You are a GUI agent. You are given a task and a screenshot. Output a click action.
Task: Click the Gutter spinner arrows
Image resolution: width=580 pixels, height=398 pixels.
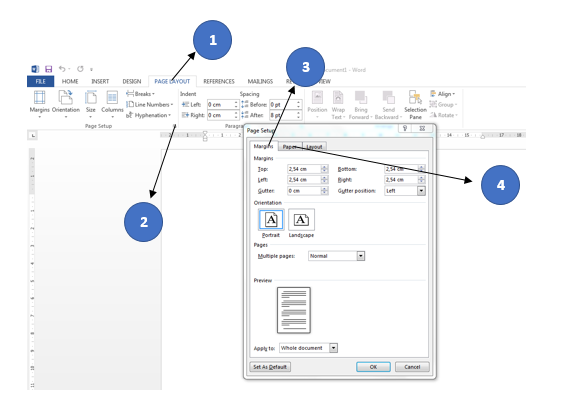point(324,191)
